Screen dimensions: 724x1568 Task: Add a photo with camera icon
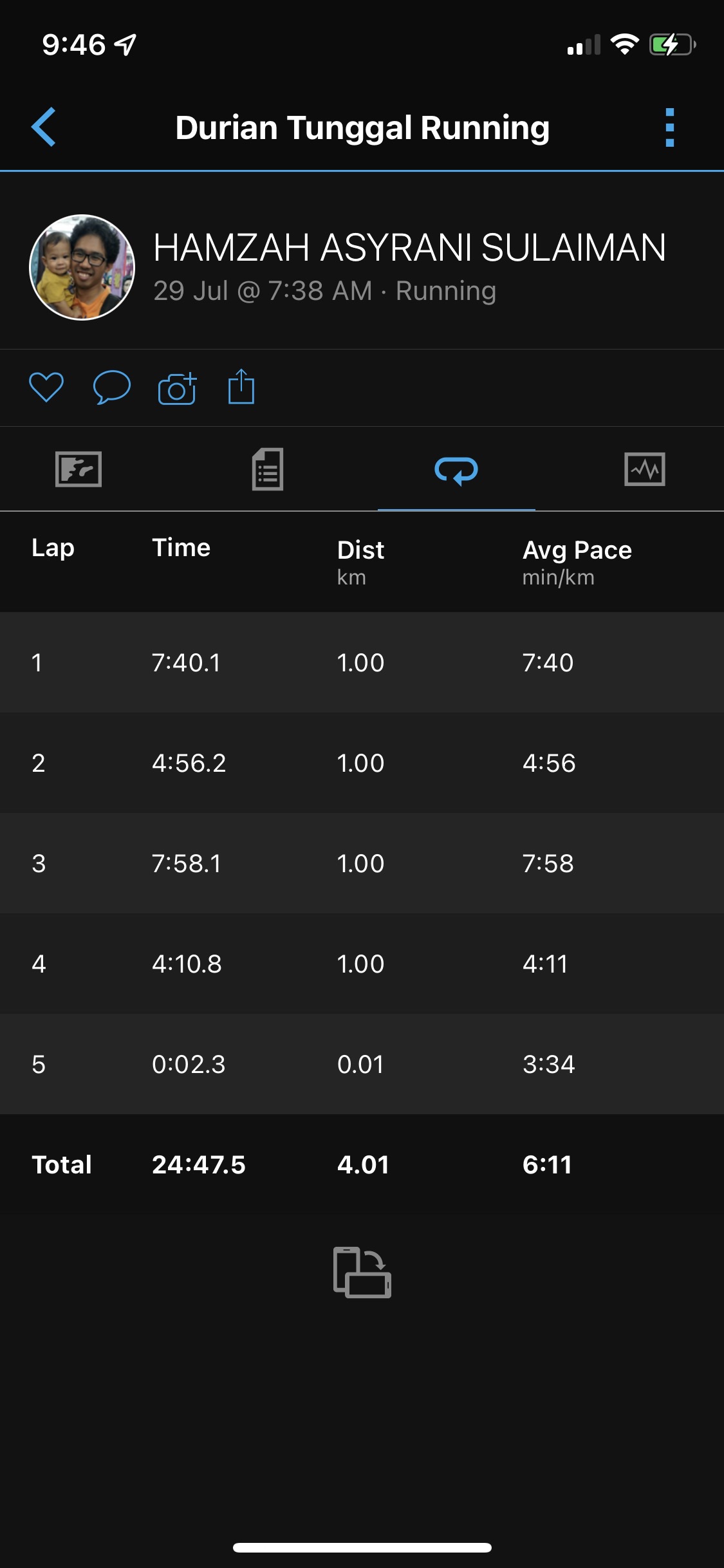tap(177, 388)
